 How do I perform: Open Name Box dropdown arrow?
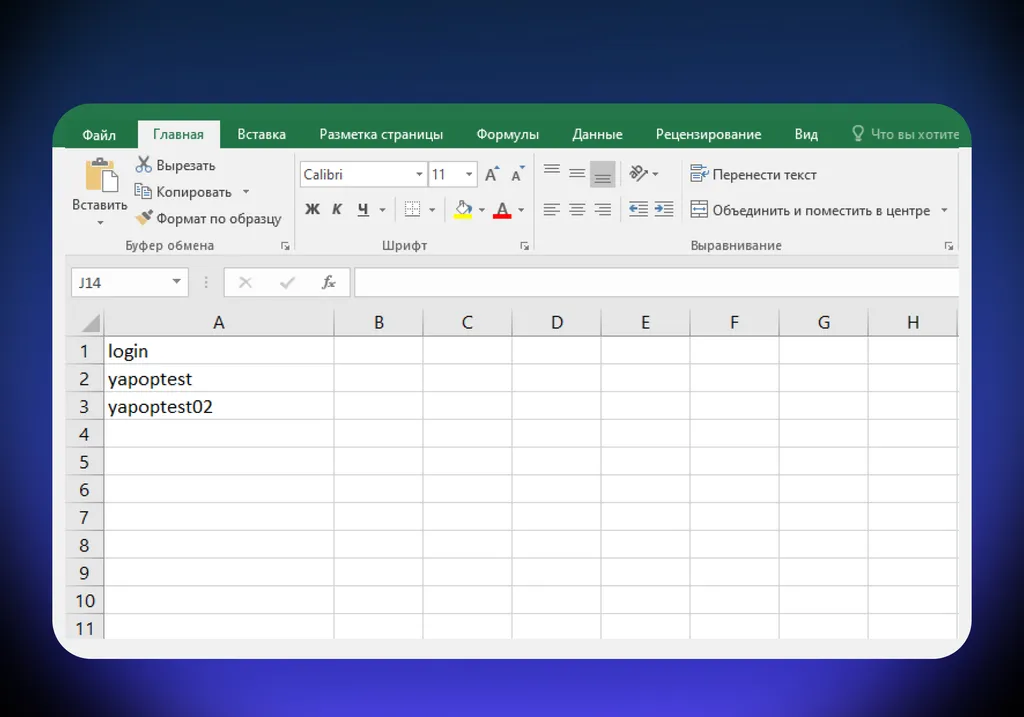pos(176,281)
